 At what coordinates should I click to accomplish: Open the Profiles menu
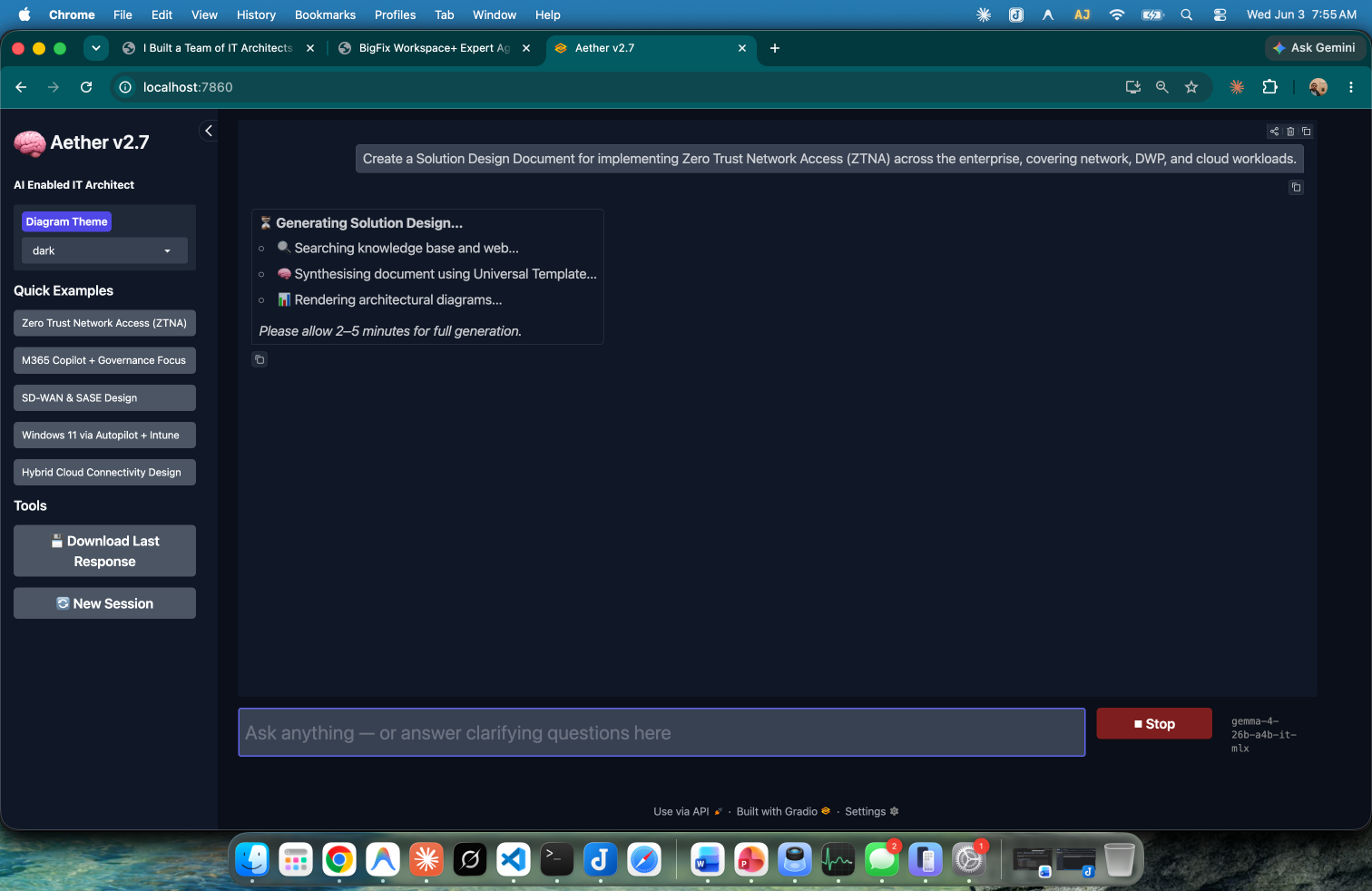395,15
